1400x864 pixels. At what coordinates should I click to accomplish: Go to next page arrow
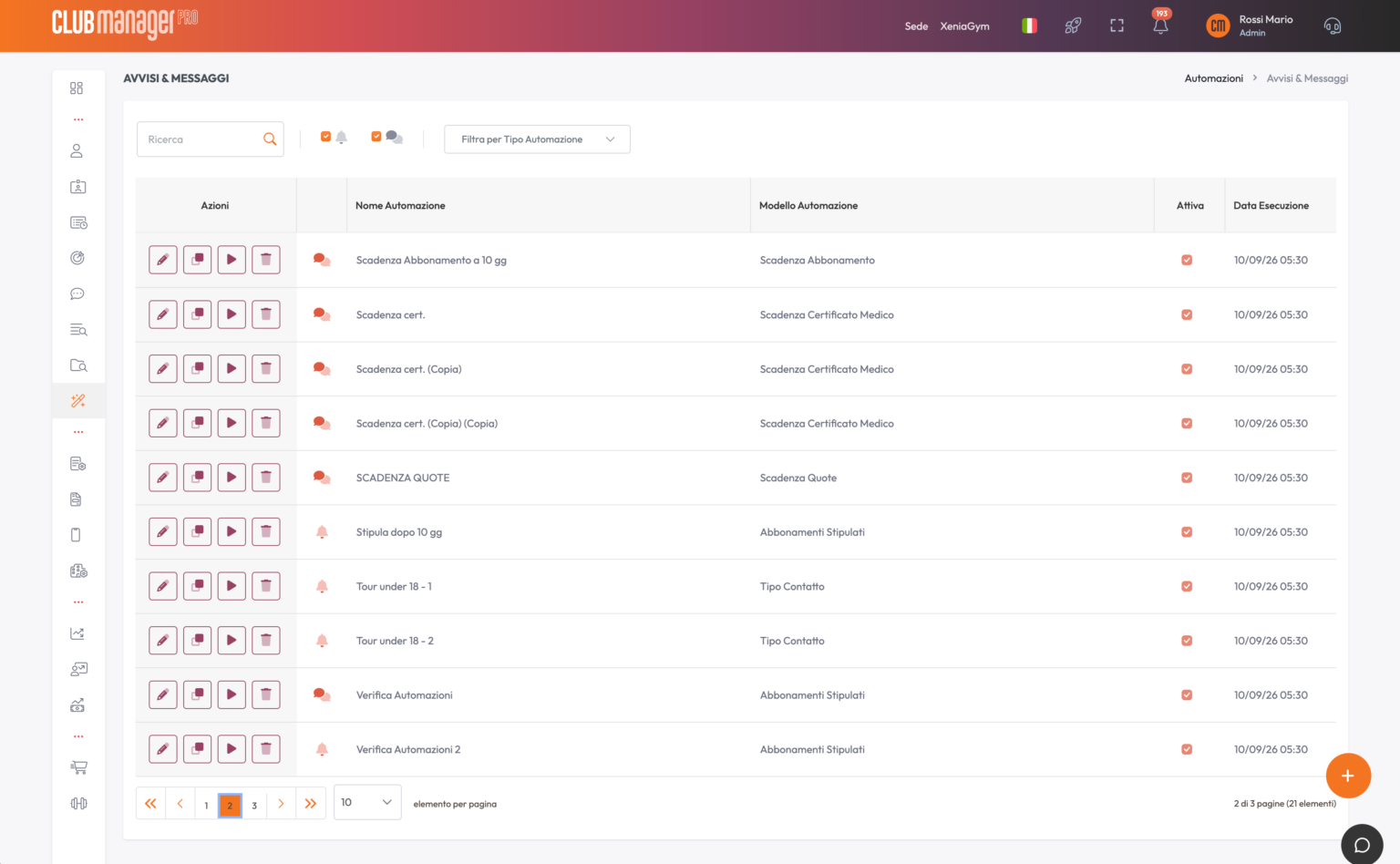click(x=281, y=803)
